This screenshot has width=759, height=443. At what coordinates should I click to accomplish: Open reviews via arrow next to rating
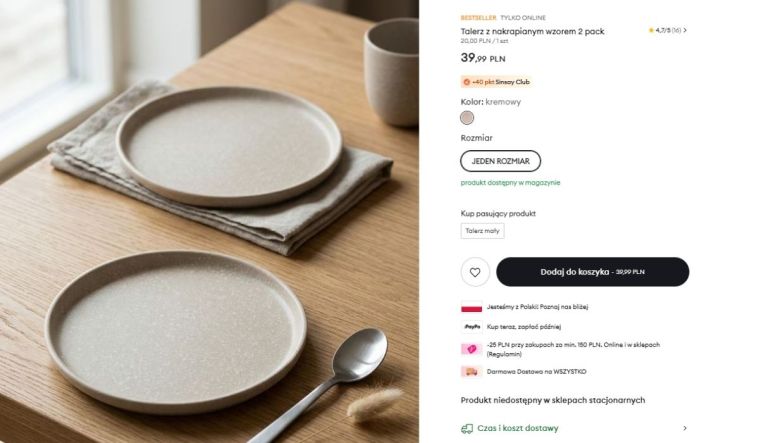(685, 31)
